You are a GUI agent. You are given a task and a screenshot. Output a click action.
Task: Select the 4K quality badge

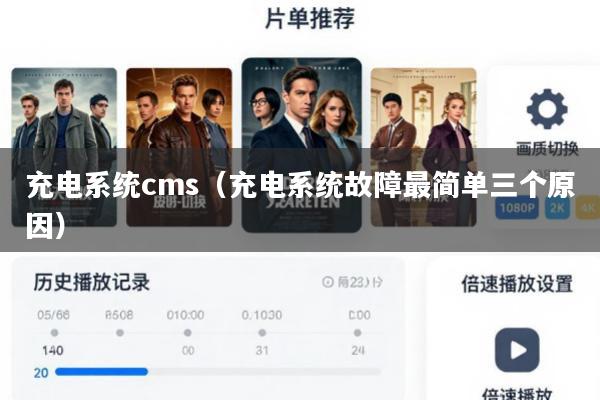588,208
